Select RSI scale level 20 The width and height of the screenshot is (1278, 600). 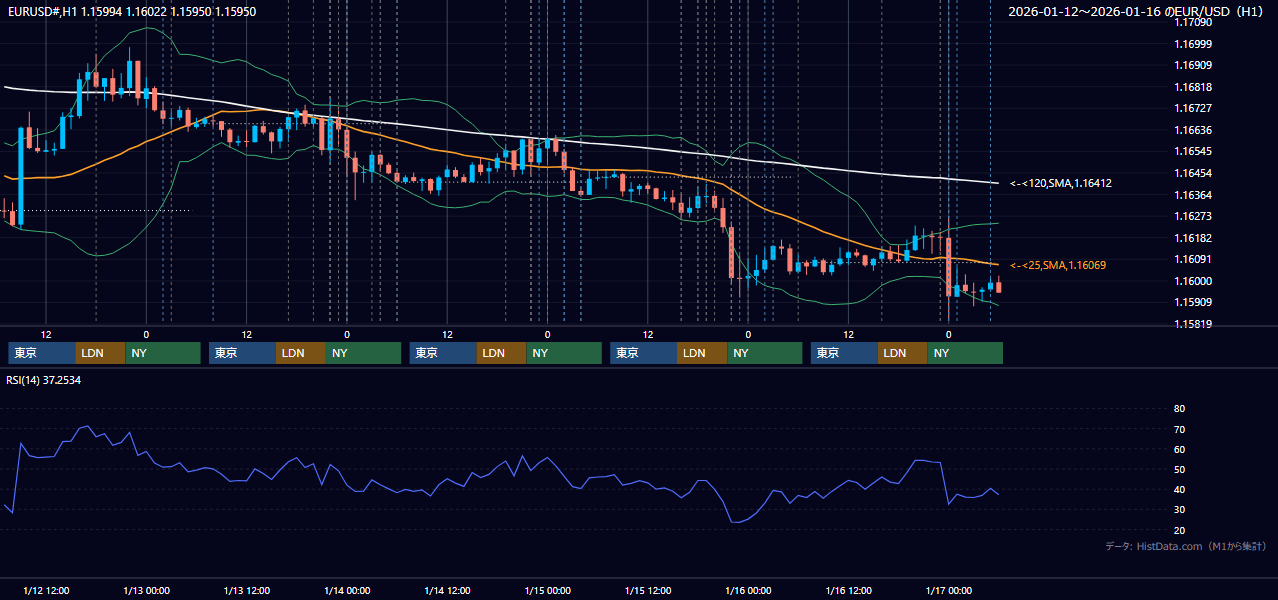(x=1179, y=531)
